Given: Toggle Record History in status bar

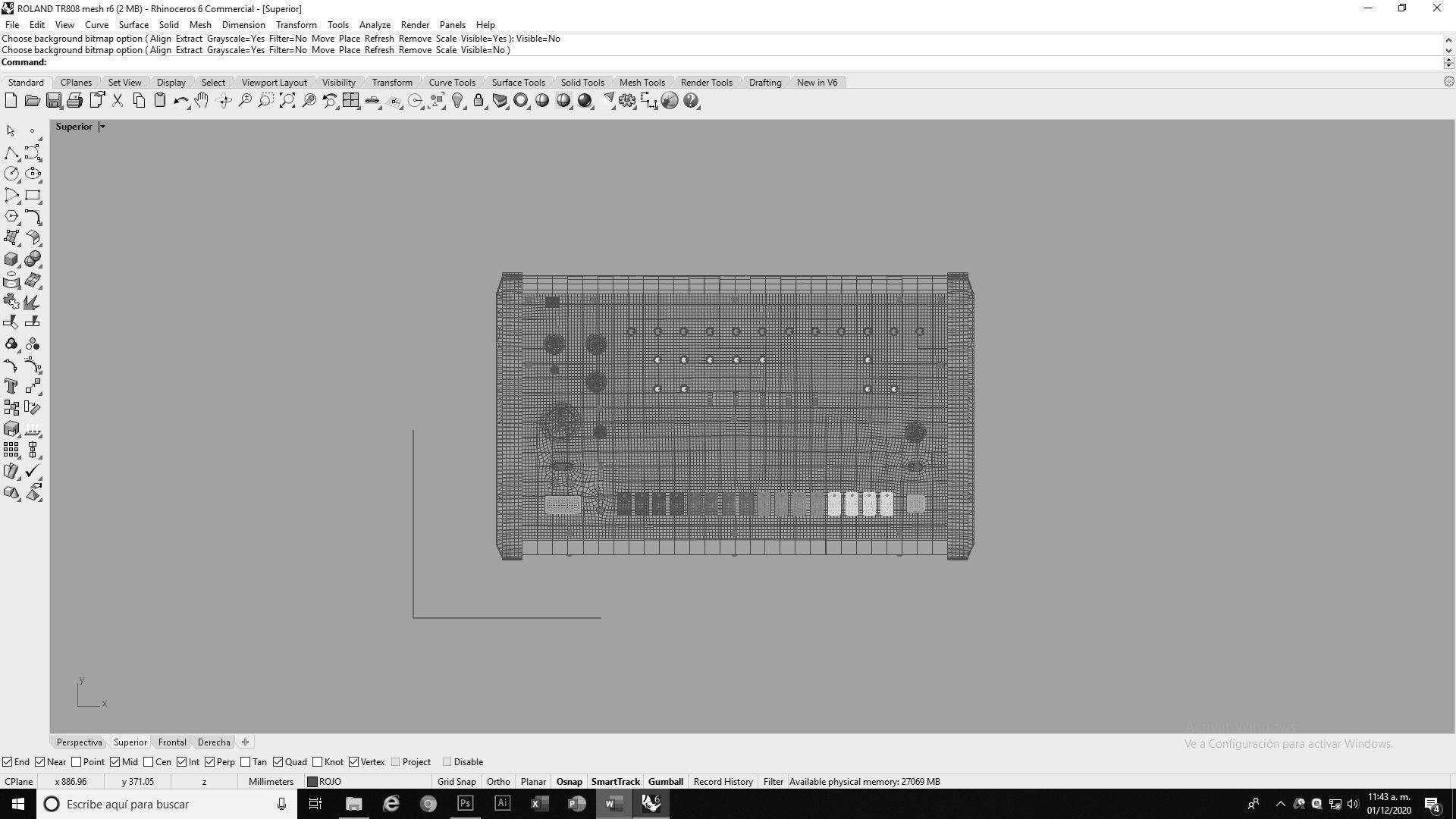Looking at the screenshot, I should [723, 782].
